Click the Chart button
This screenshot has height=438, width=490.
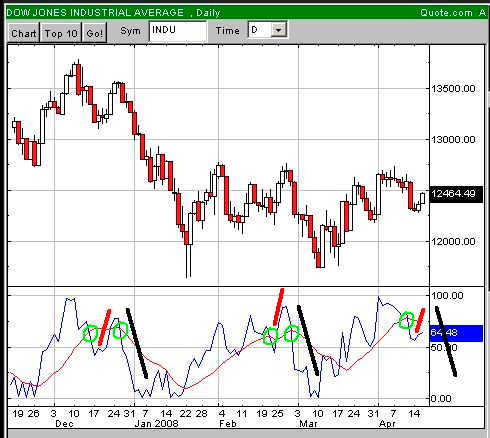tap(23, 33)
